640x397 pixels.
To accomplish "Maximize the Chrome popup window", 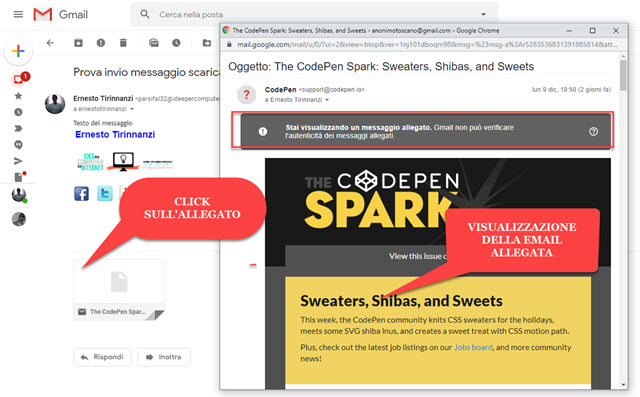I will click(x=593, y=31).
